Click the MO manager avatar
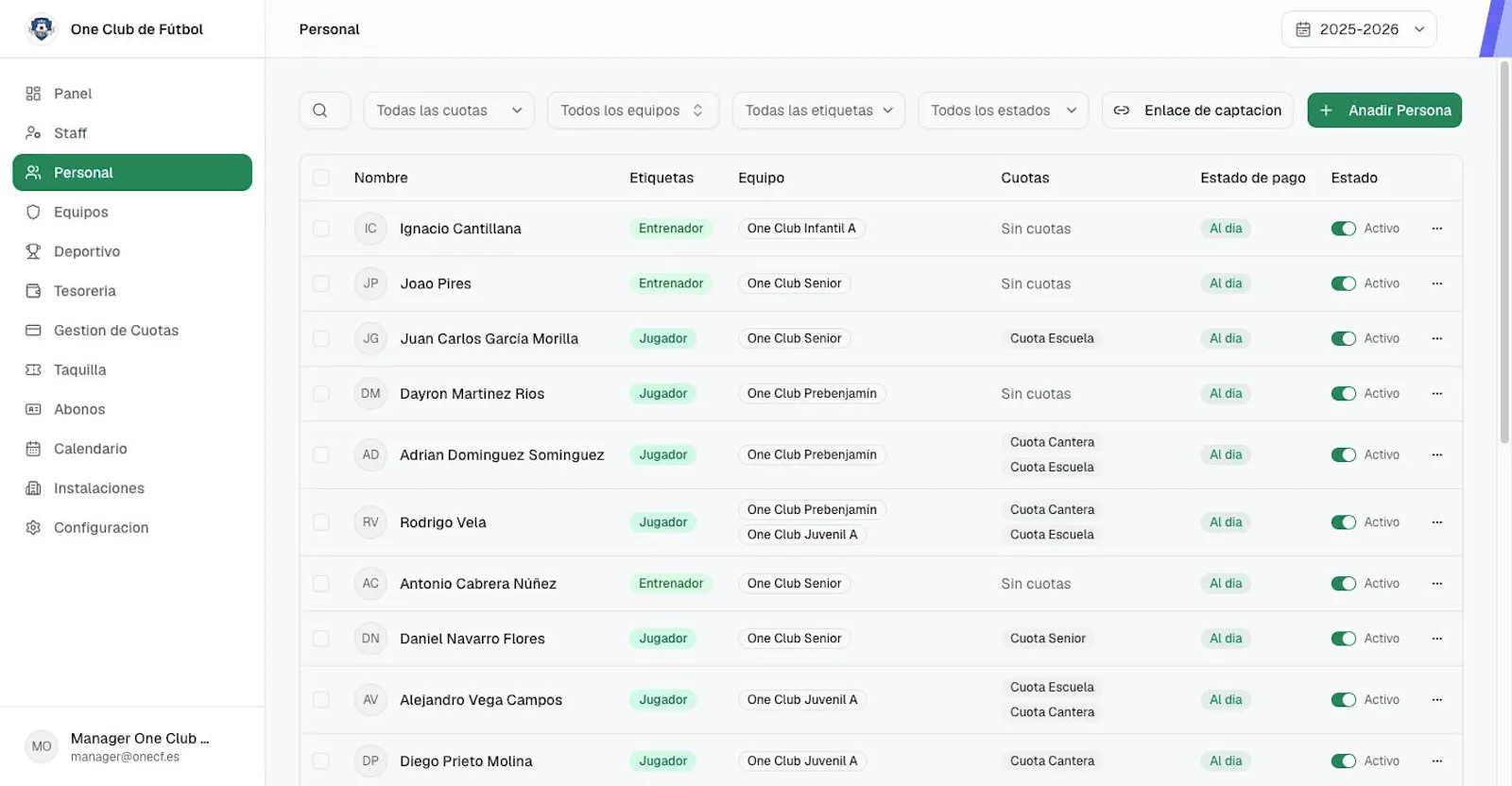The height and width of the screenshot is (786, 1512). coord(42,746)
